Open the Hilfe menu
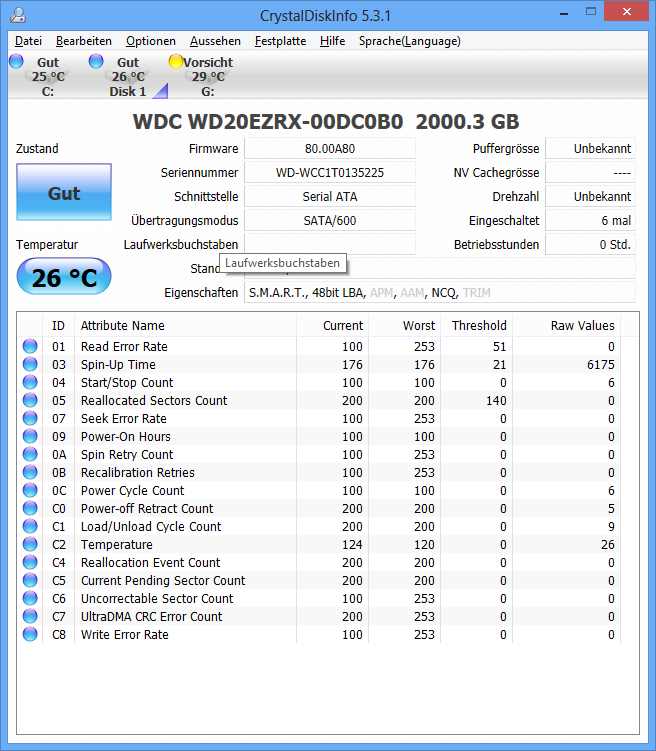 [x=332, y=41]
